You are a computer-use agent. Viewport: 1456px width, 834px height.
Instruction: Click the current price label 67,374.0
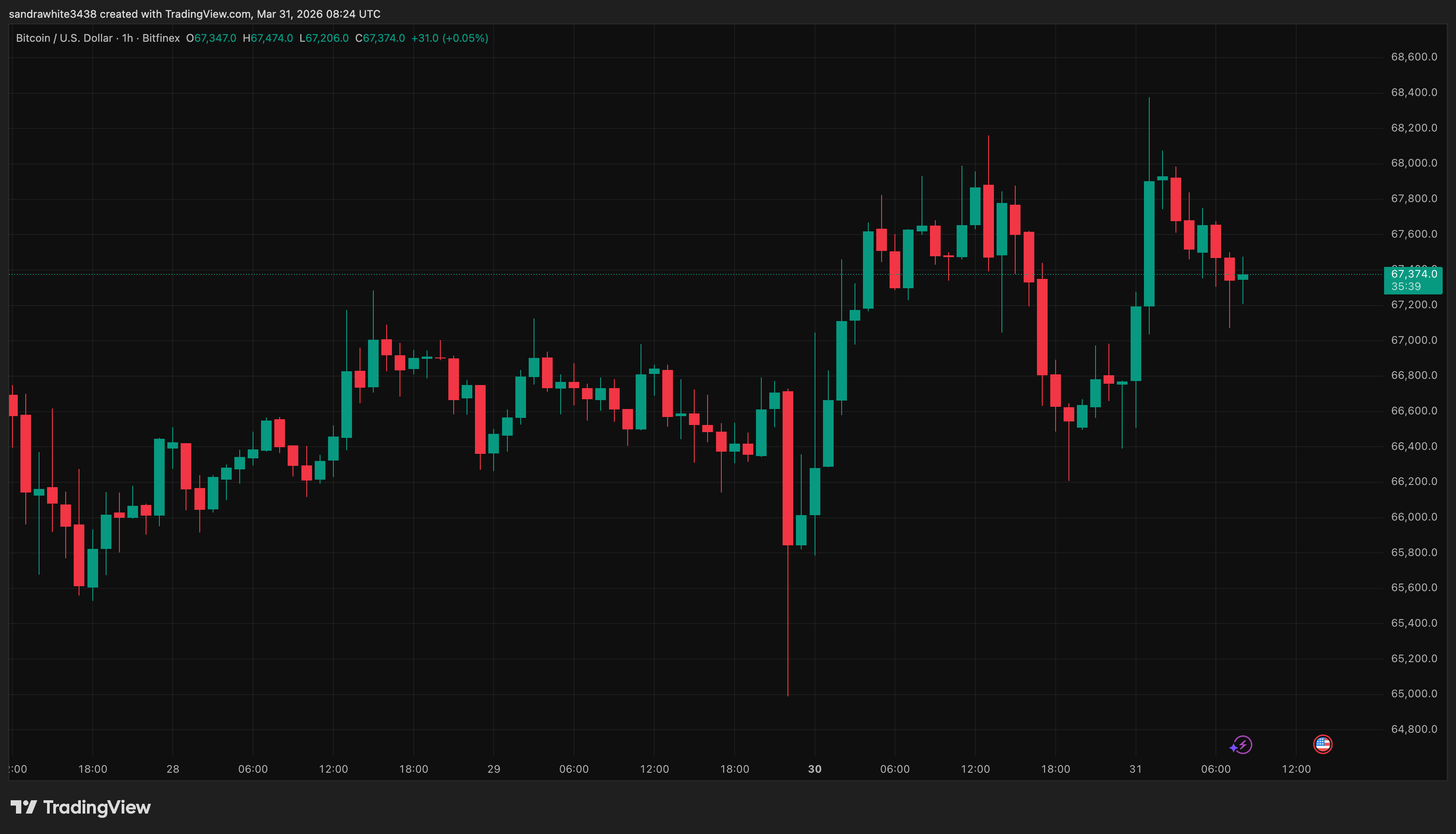pyautogui.click(x=1414, y=274)
